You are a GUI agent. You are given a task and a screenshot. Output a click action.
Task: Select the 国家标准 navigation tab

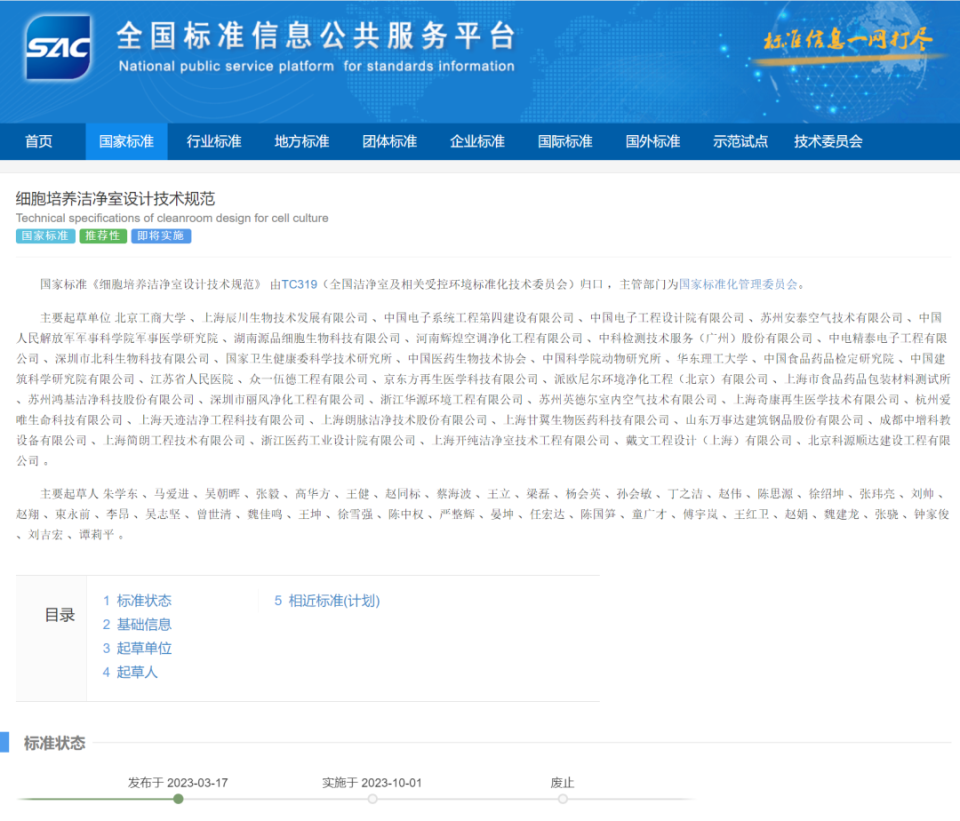pyautogui.click(x=126, y=141)
